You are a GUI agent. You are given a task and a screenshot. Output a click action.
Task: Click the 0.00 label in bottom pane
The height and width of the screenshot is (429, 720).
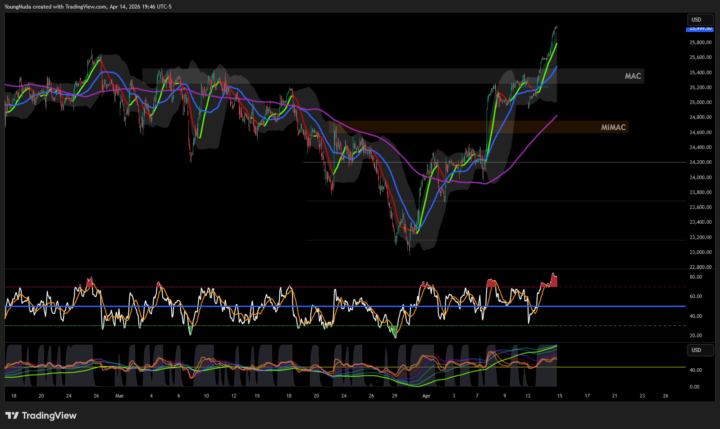coord(695,387)
